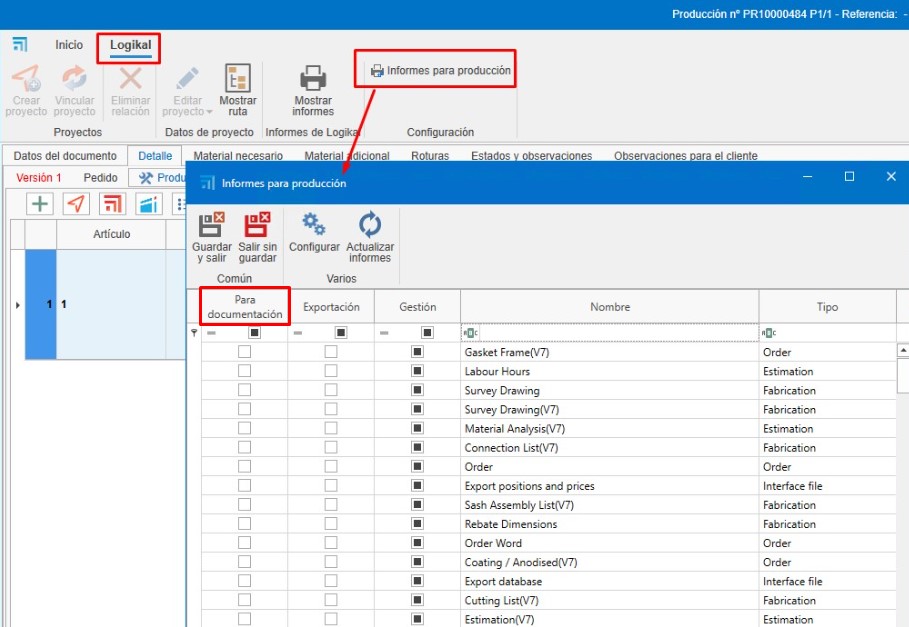Toggle Para documentación for Cutting List(V7)
Screen dimensions: 909x627
pyautogui.click(x=245, y=600)
